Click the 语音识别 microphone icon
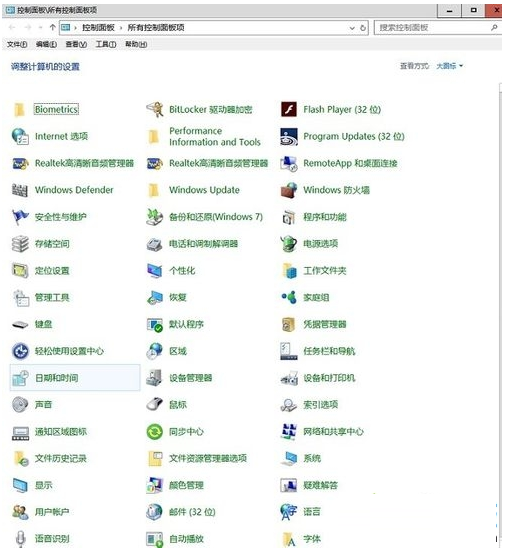 (20, 539)
